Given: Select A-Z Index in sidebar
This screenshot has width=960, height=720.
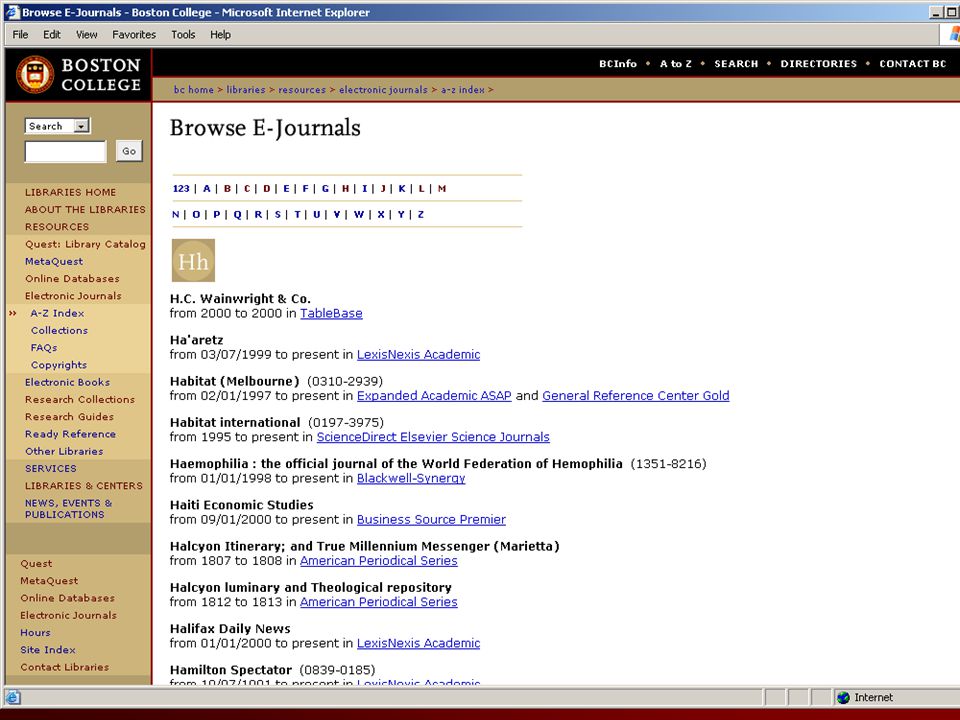Looking at the screenshot, I should (58, 313).
